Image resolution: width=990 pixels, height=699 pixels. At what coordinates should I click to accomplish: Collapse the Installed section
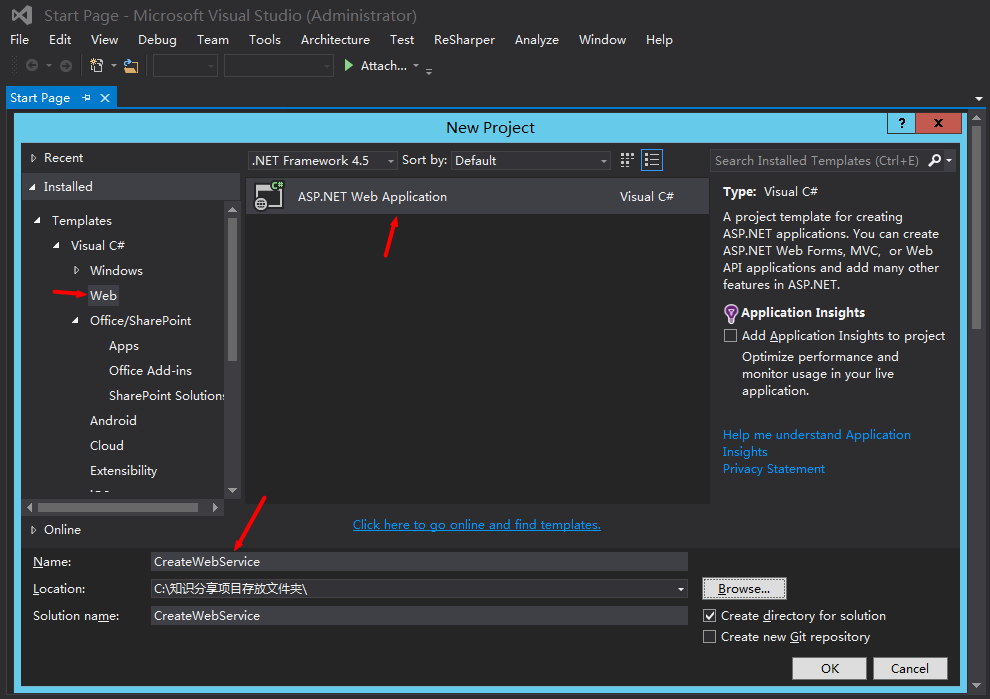pos(32,187)
